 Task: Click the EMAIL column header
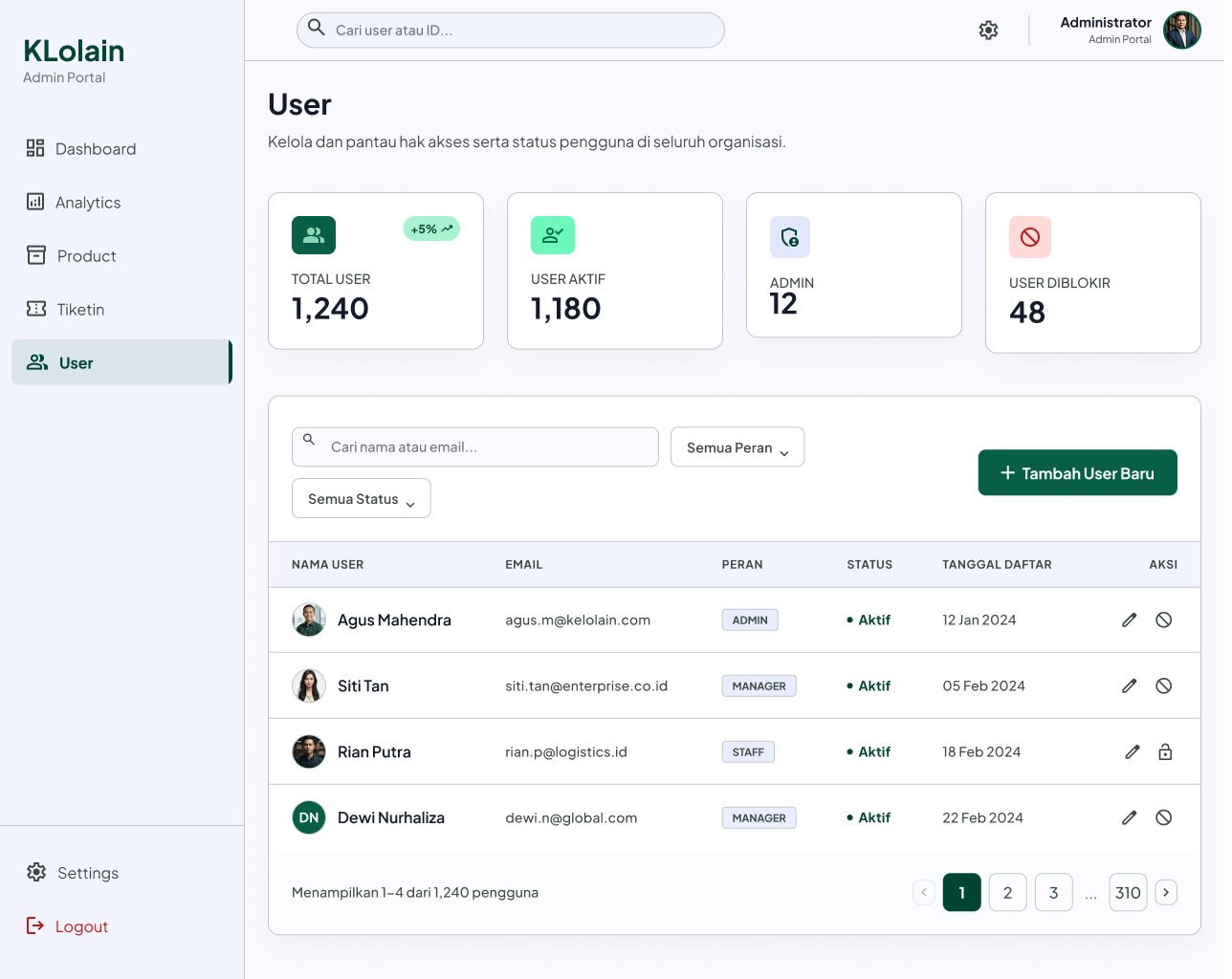(524, 564)
